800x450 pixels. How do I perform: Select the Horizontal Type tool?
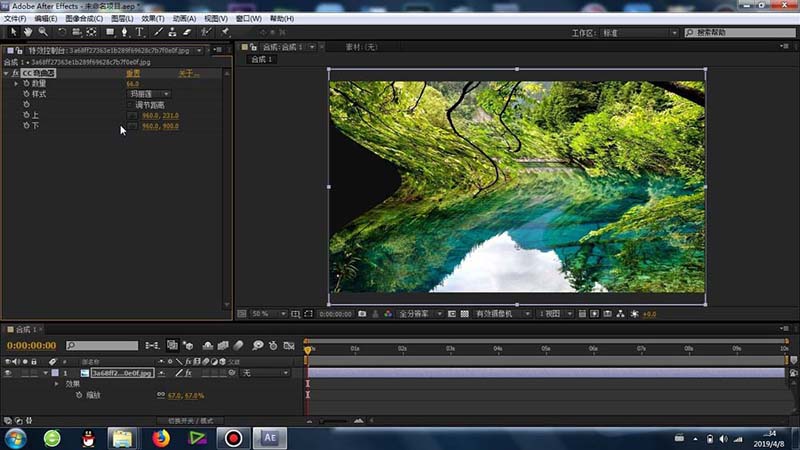139,32
